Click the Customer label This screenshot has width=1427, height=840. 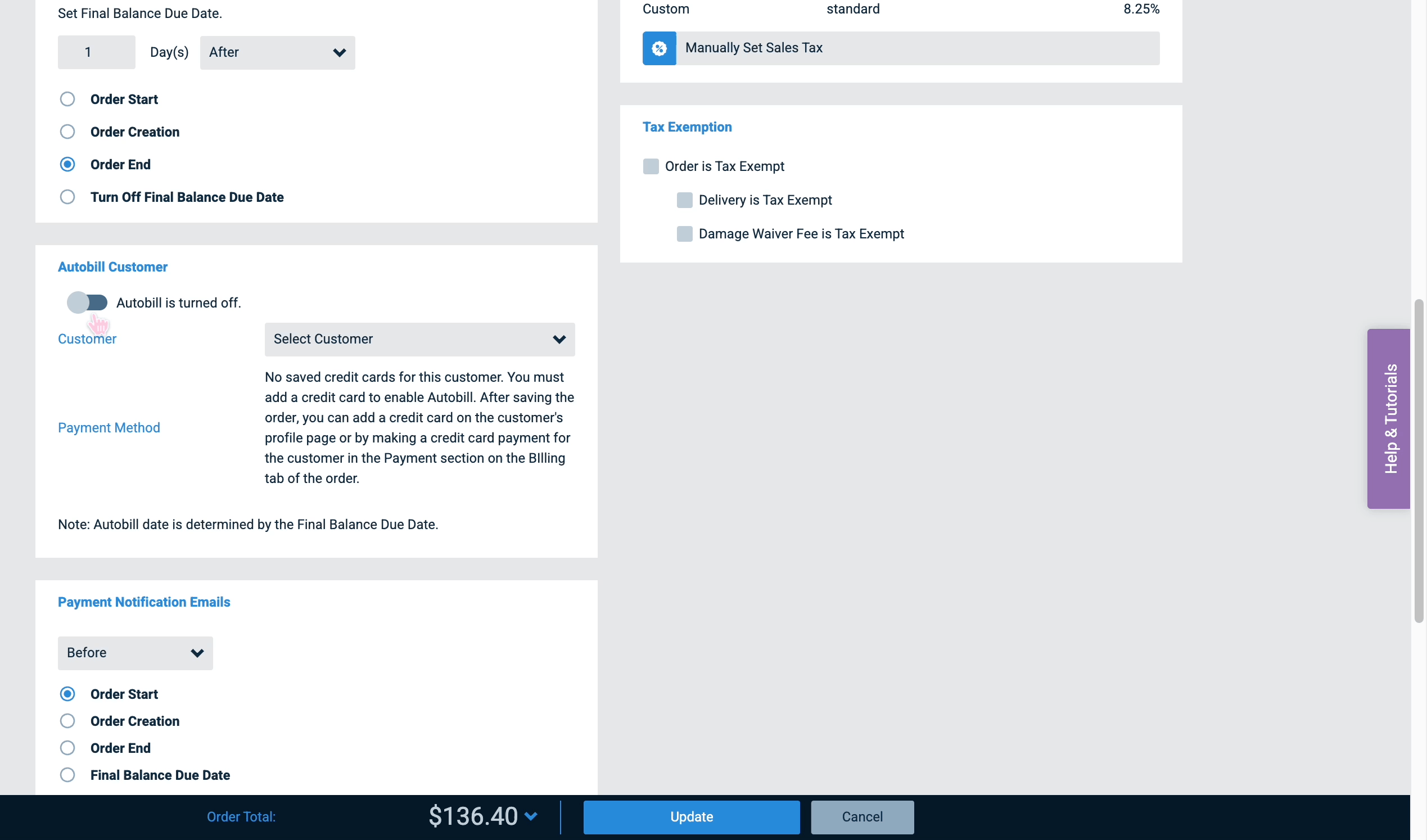coord(87,338)
